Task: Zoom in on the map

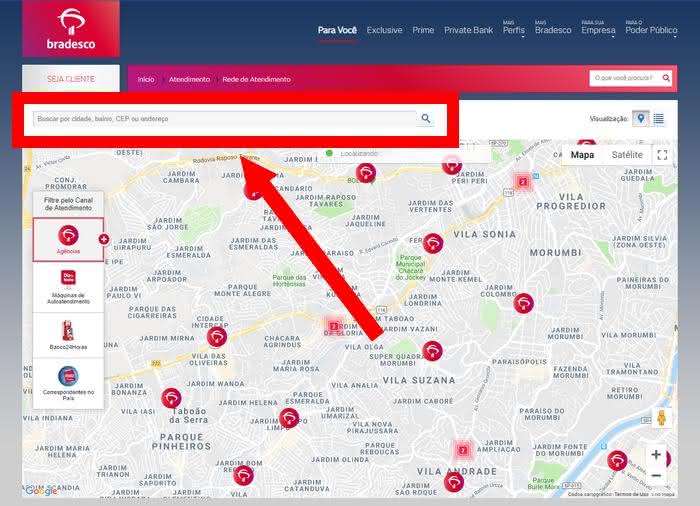Action: pyautogui.click(x=656, y=455)
